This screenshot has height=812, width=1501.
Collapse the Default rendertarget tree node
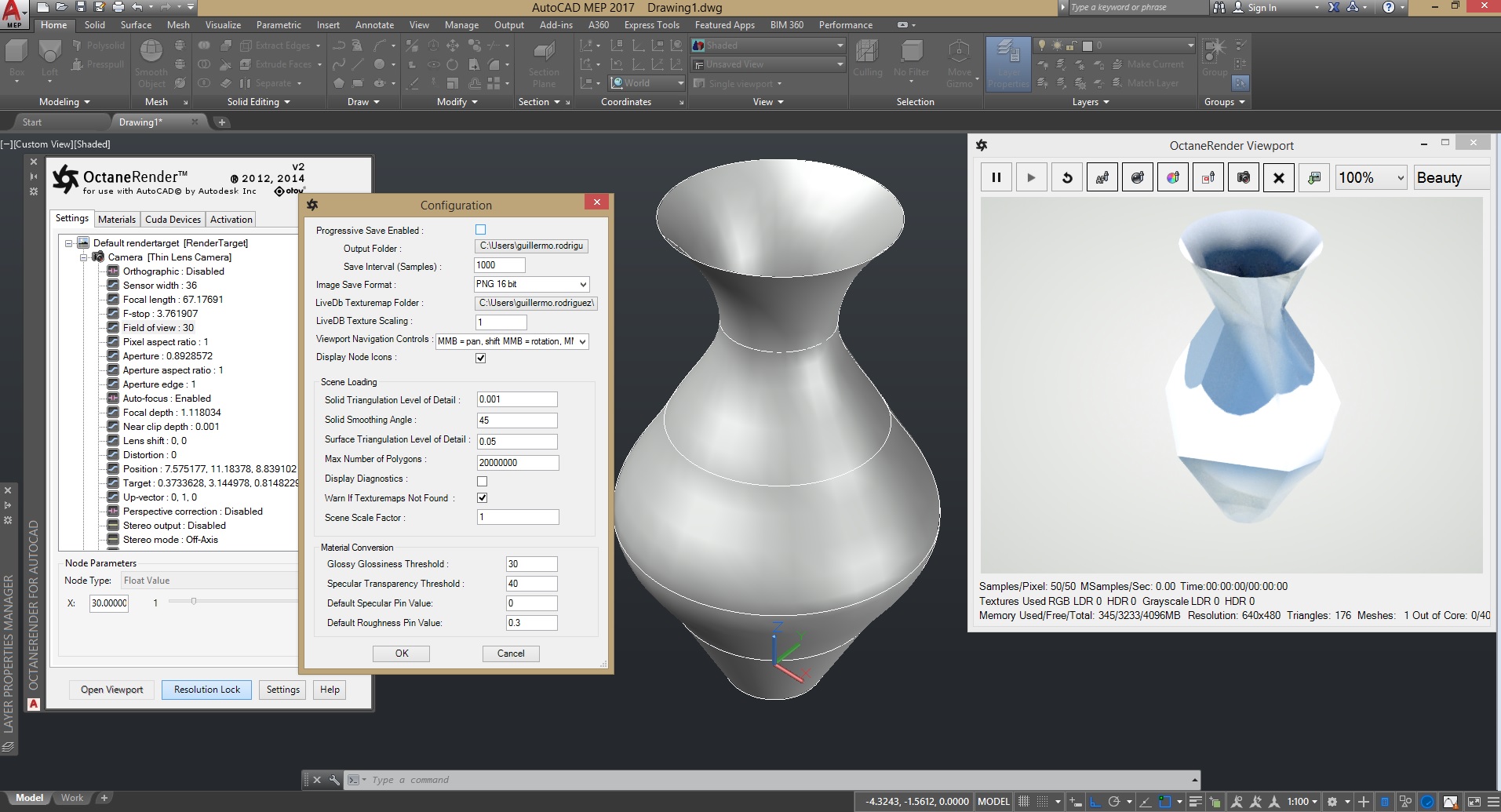(x=69, y=243)
